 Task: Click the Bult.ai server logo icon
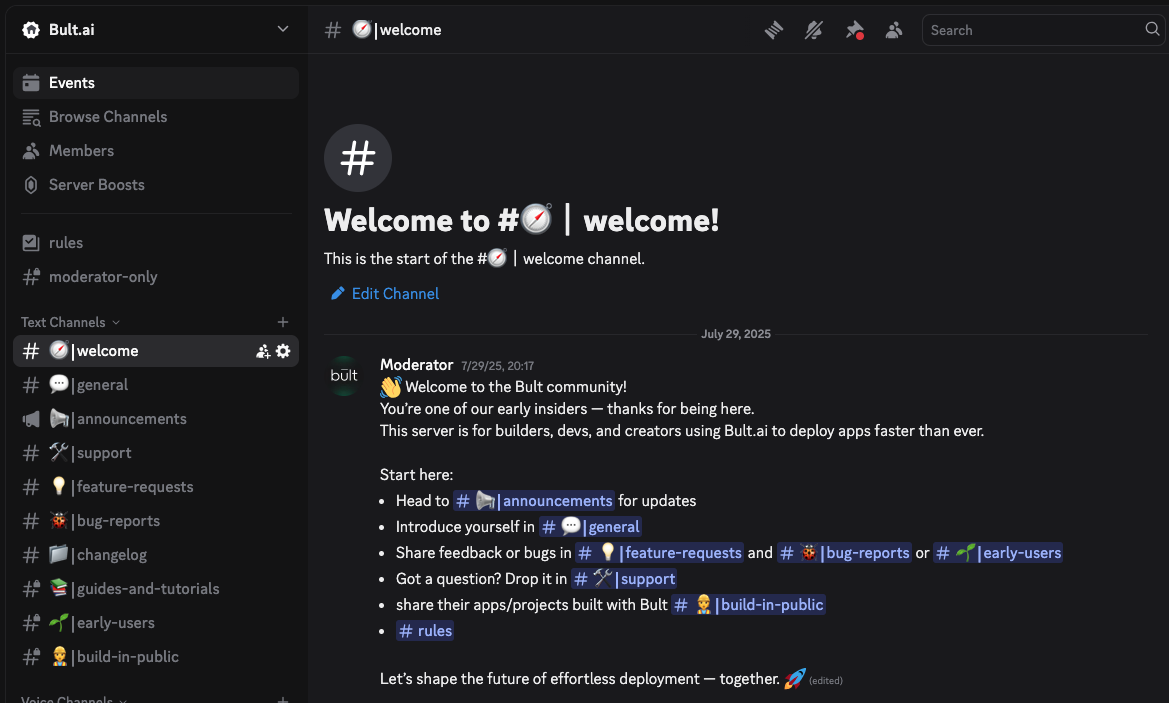point(31,30)
